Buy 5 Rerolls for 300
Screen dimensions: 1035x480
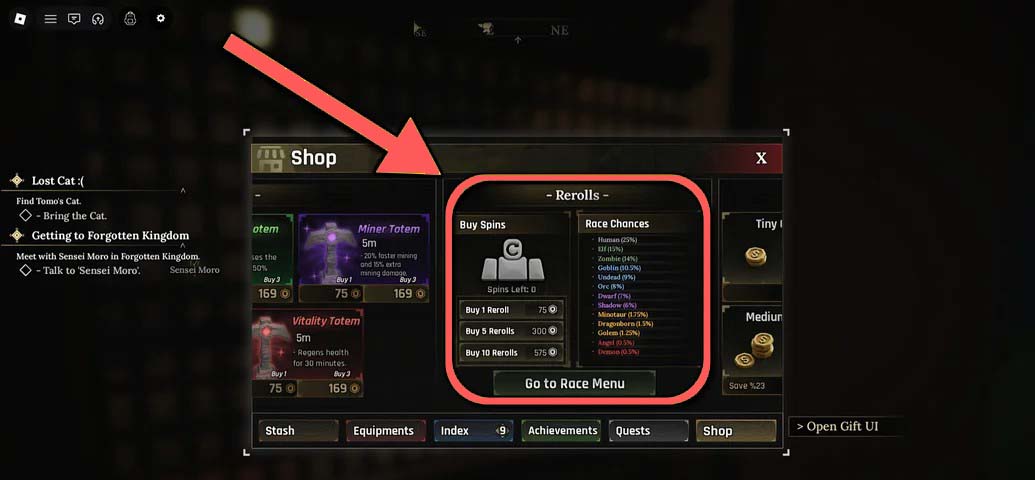point(512,331)
